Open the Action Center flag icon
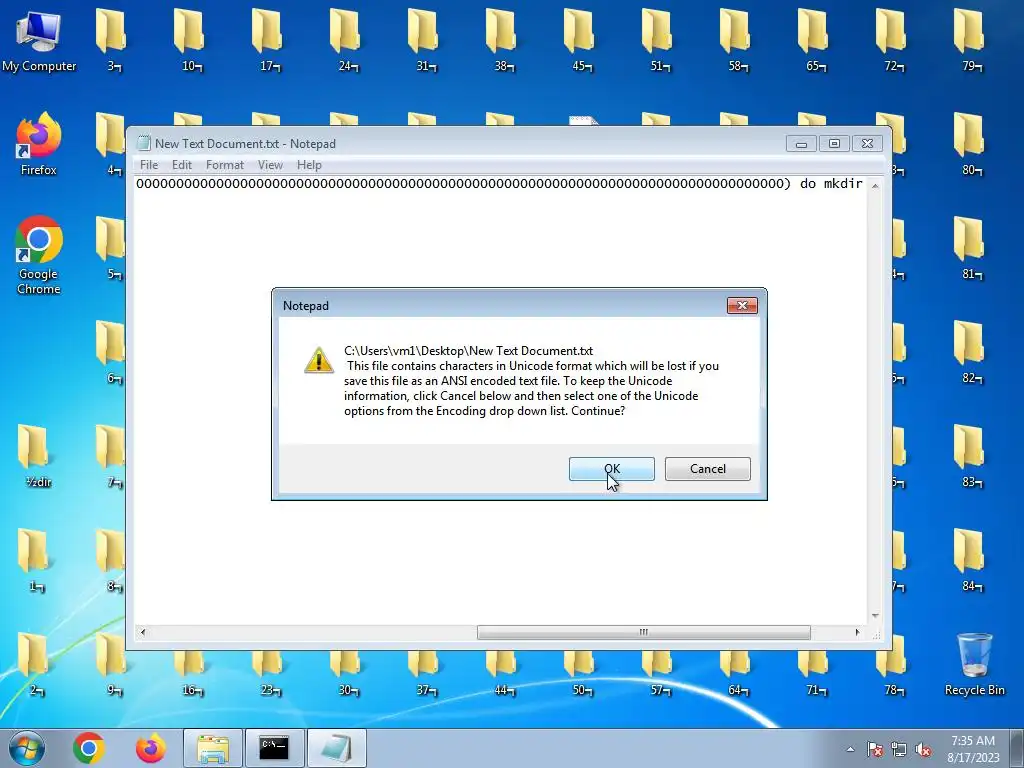This screenshot has height=768, width=1024. click(x=874, y=749)
